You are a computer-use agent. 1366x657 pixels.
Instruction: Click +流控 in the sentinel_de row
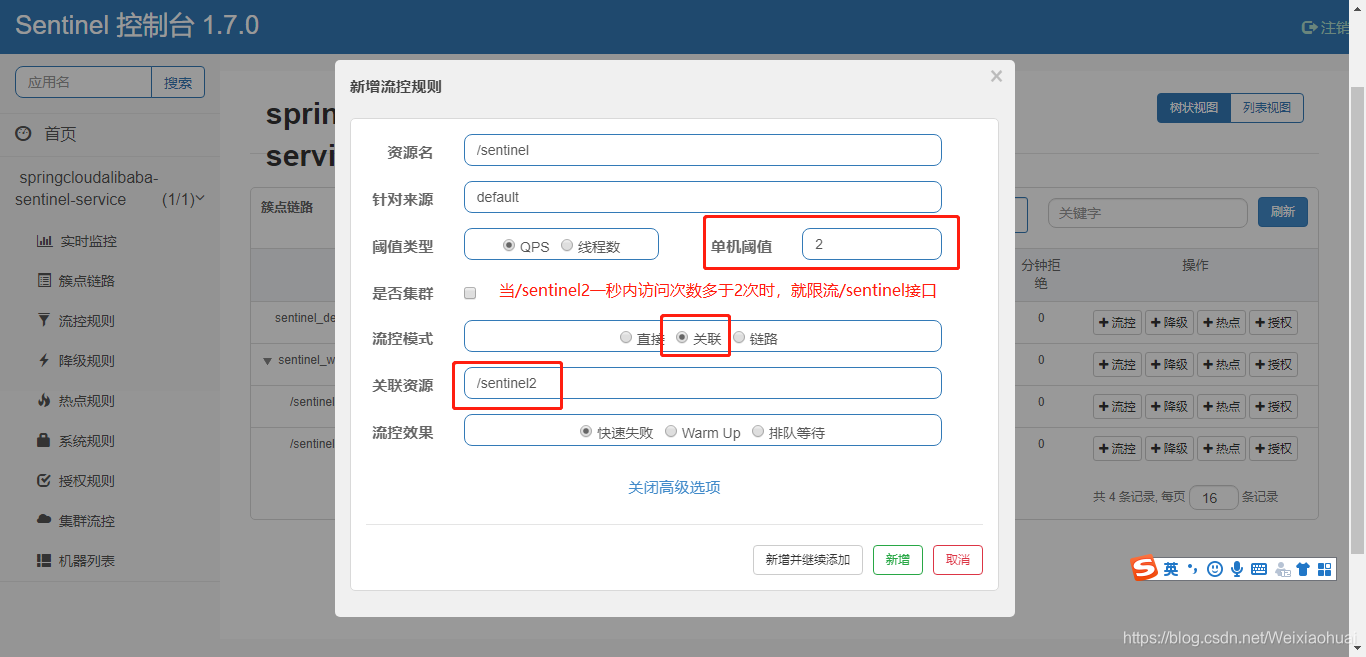[1118, 322]
